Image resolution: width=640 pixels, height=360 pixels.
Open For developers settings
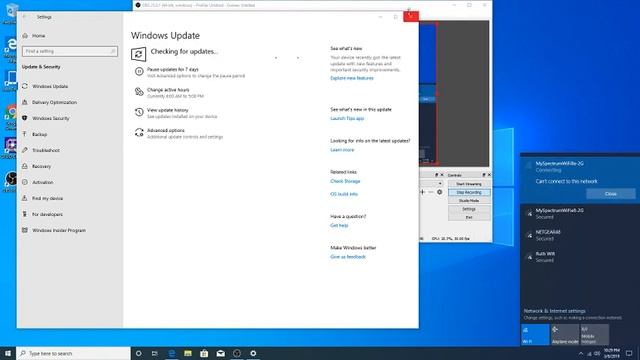47,214
